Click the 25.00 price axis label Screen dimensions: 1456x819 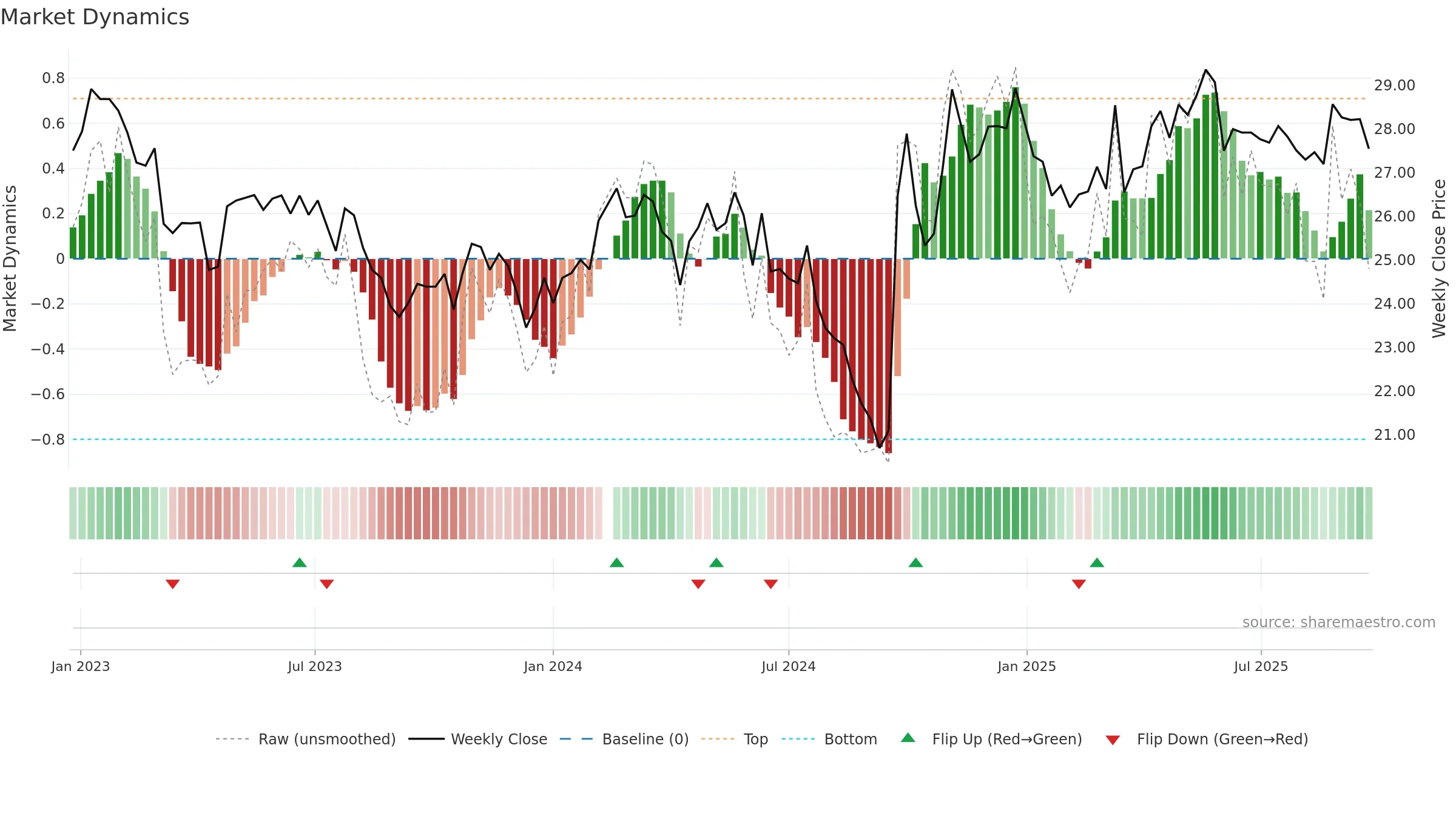pos(1395,260)
